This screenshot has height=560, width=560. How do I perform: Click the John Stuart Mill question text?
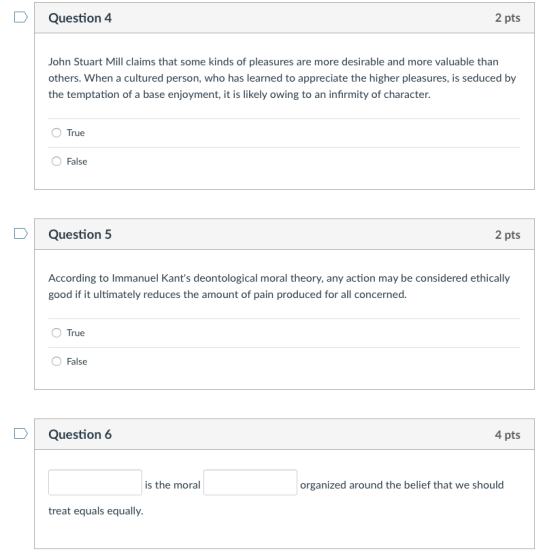tap(282, 78)
